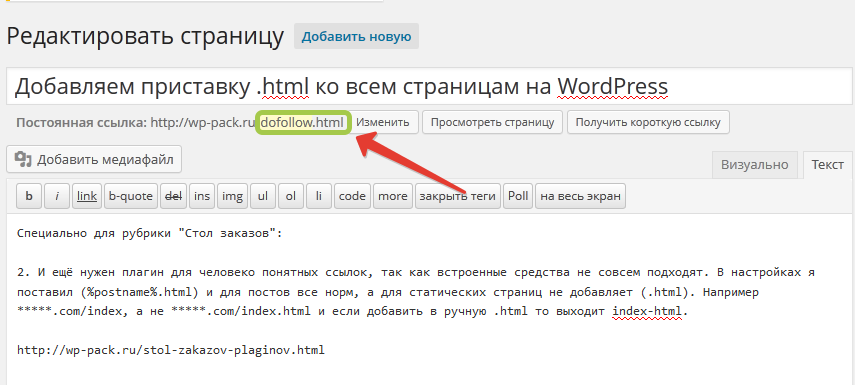Insert a hyperlink with the link quicktag

(x=87, y=196)
